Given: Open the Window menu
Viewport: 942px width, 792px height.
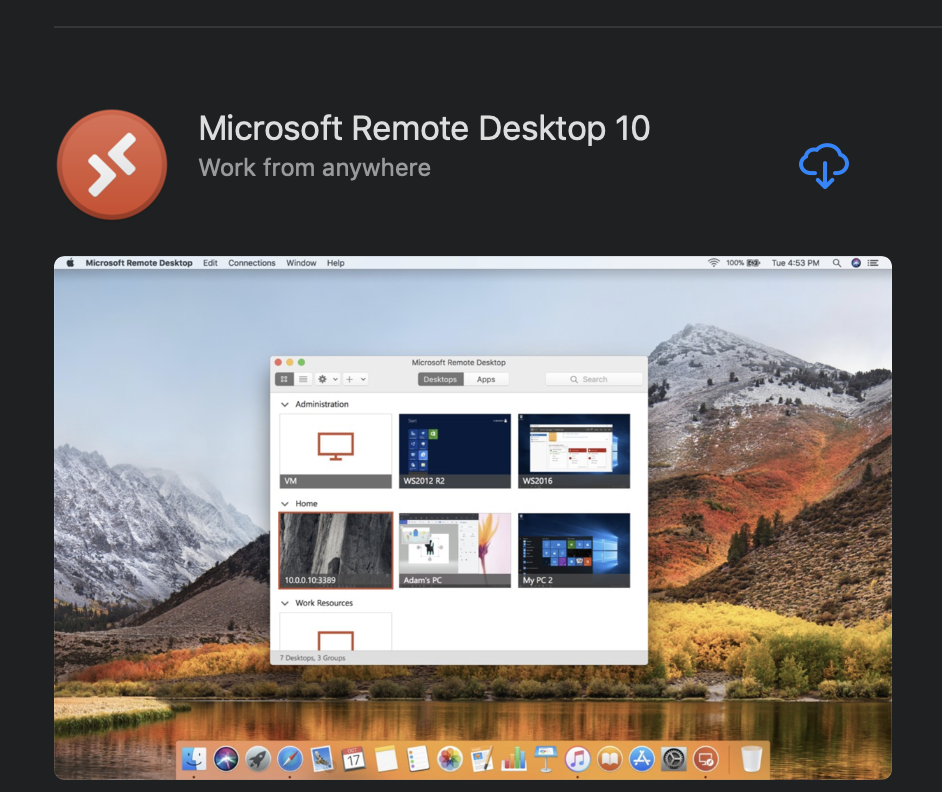Looking at the screenshot, I should (301, 263).
